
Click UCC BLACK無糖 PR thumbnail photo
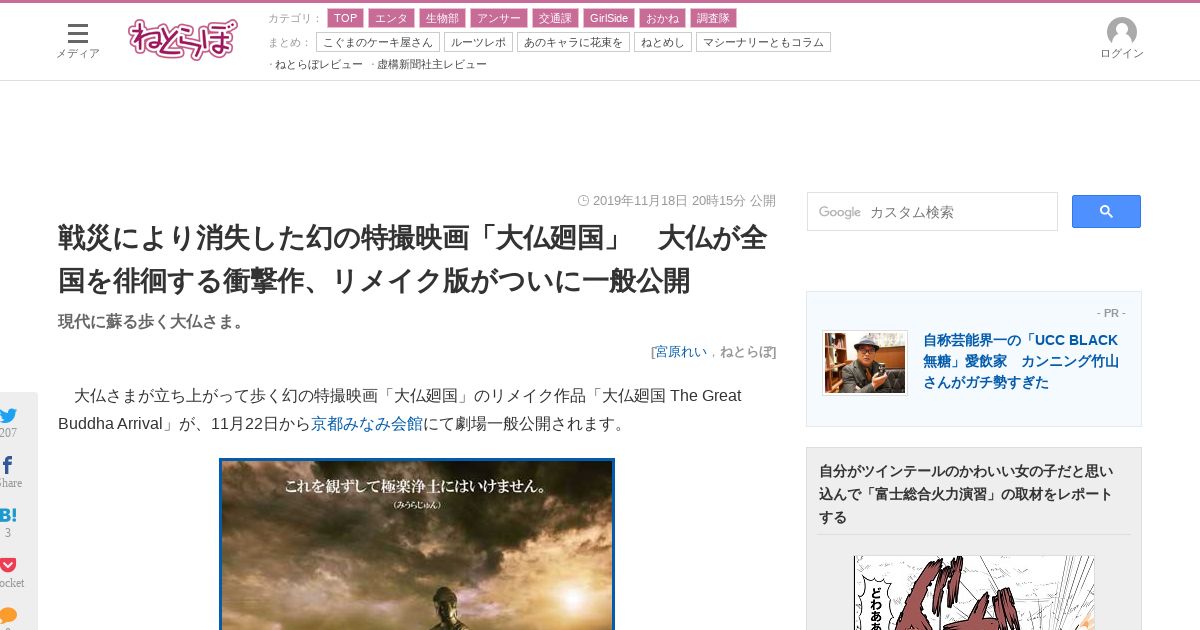coord(865,363)
